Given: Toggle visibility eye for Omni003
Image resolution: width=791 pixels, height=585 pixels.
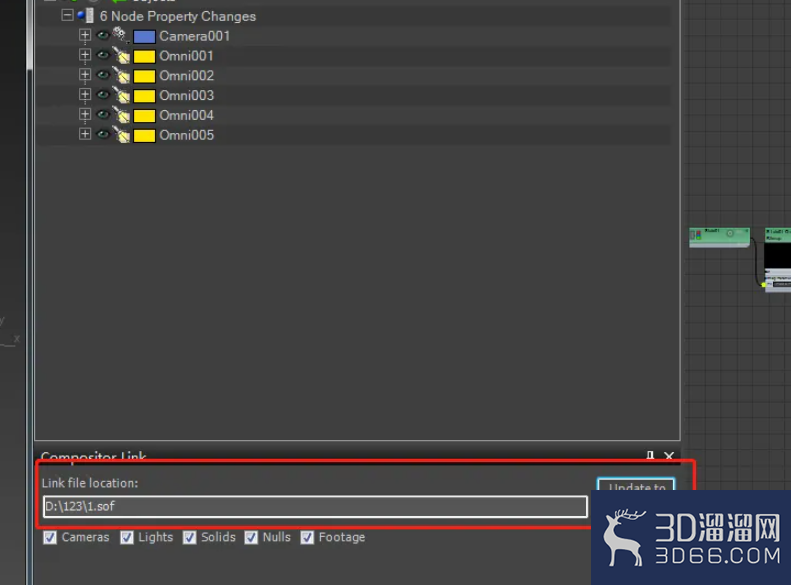Looking at the screenshot, I should pyautogui.click(x=103, y=94).
